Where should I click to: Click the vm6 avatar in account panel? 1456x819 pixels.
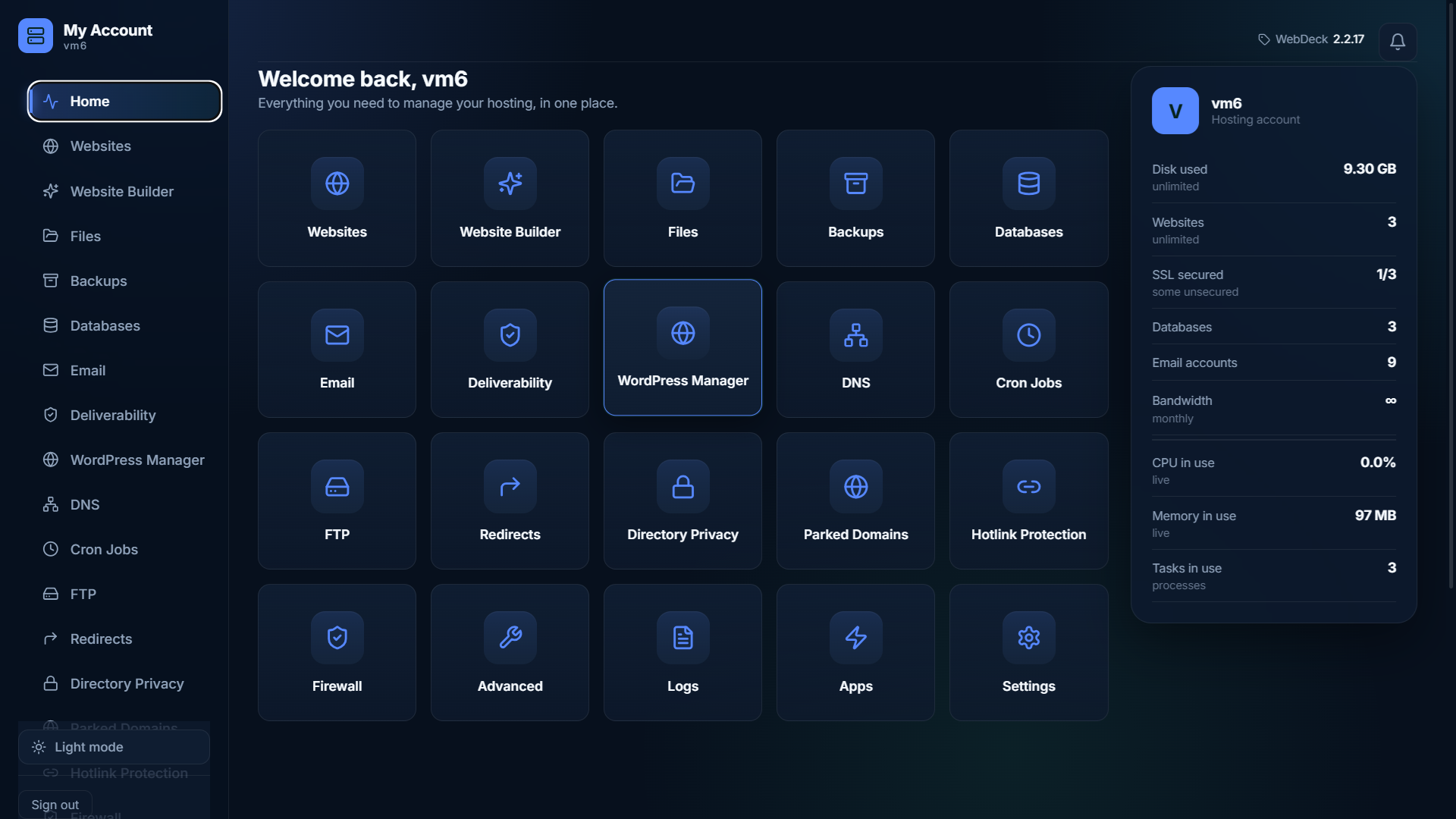(1175, 111)
